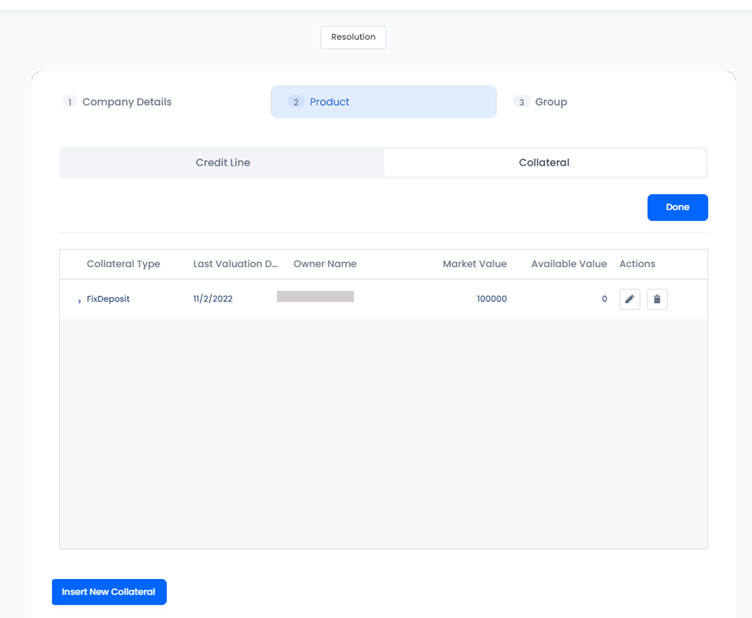The width and height of the screenshot is (752, 618).
Task: Click the Market Value column header
Action: (x=474, y=264)
